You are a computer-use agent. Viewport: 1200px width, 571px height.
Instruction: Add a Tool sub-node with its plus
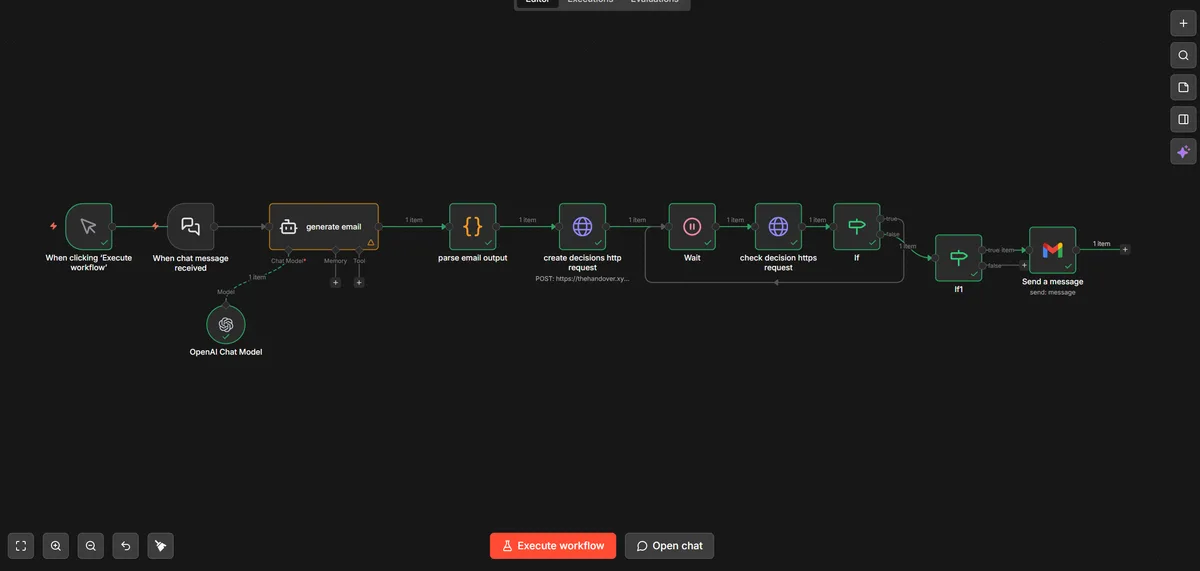(x=359, y=282)
